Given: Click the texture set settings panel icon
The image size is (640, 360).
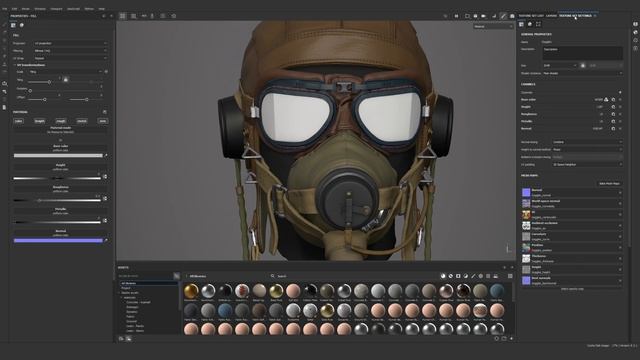Looking at the screenshot, I should coord(521,24).
